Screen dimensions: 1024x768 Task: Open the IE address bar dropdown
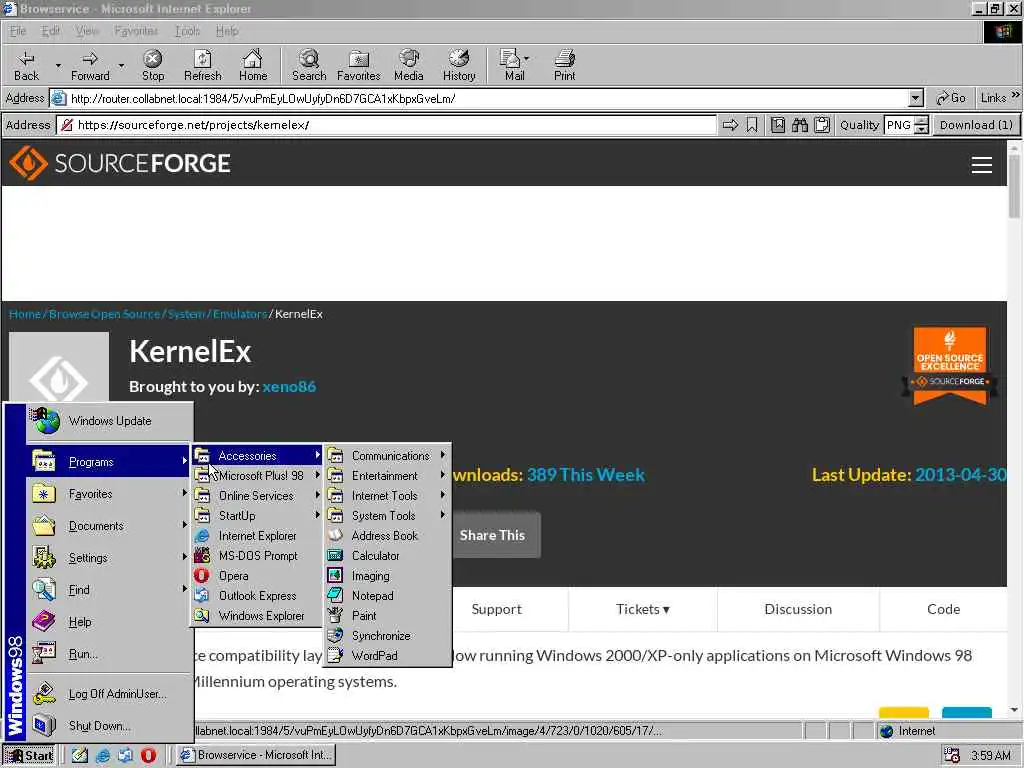pyautogui.click(x=916, y=99)
